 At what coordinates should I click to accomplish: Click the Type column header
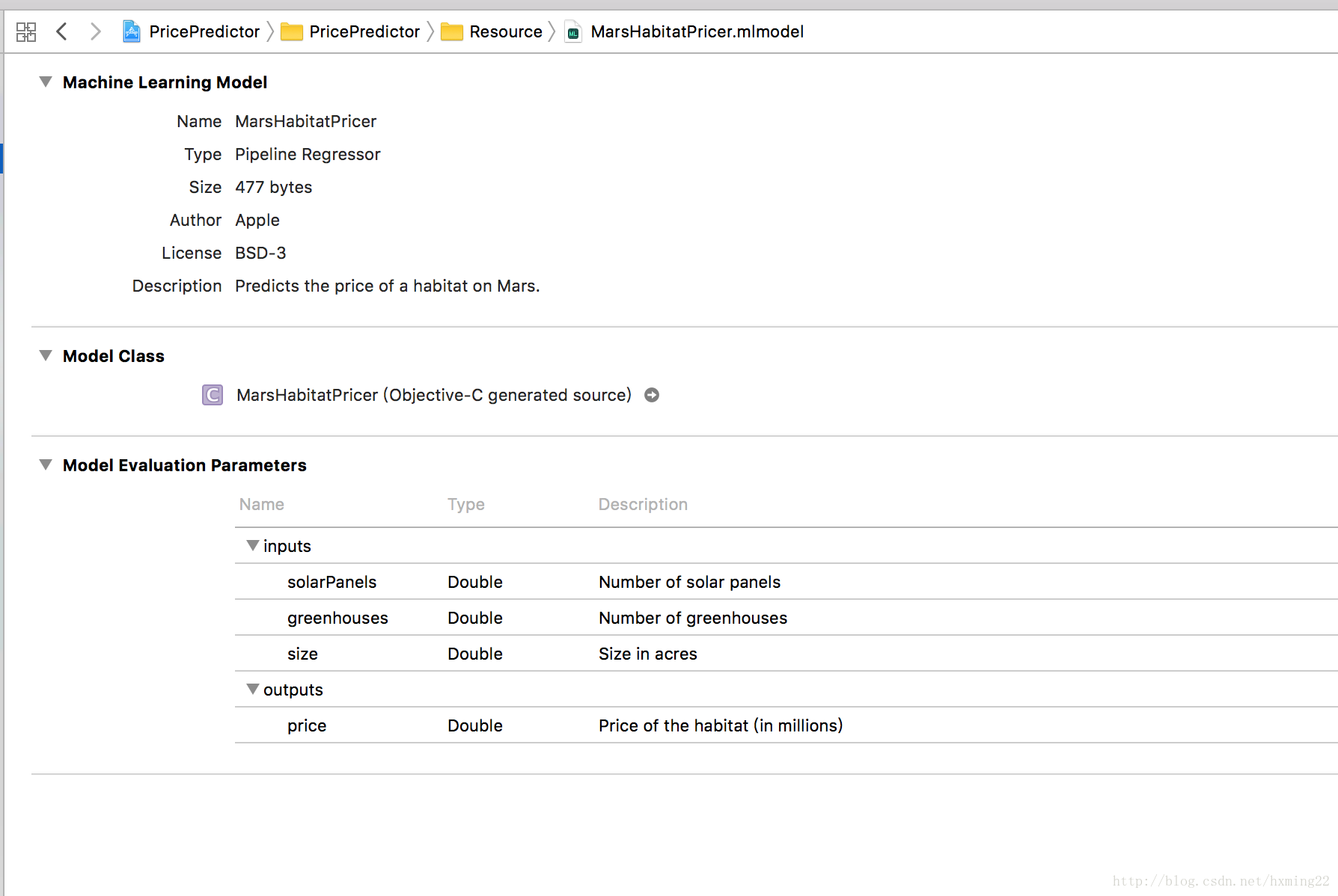(x=465, y=504)
